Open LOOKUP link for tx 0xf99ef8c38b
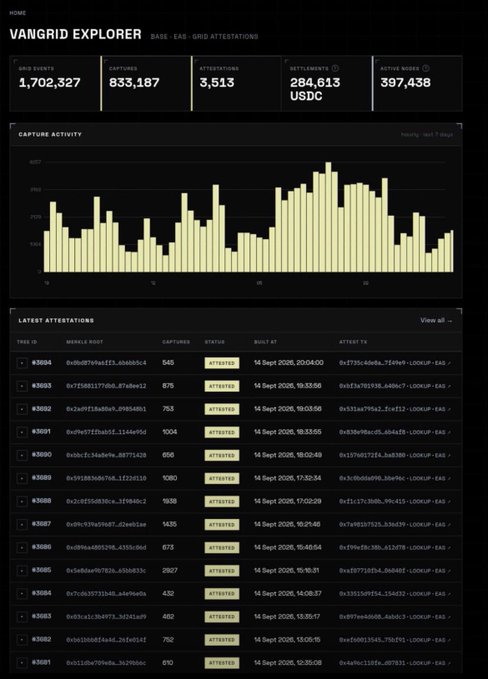Viewport: 488px width, 679px height. click(x=420, y=547)
